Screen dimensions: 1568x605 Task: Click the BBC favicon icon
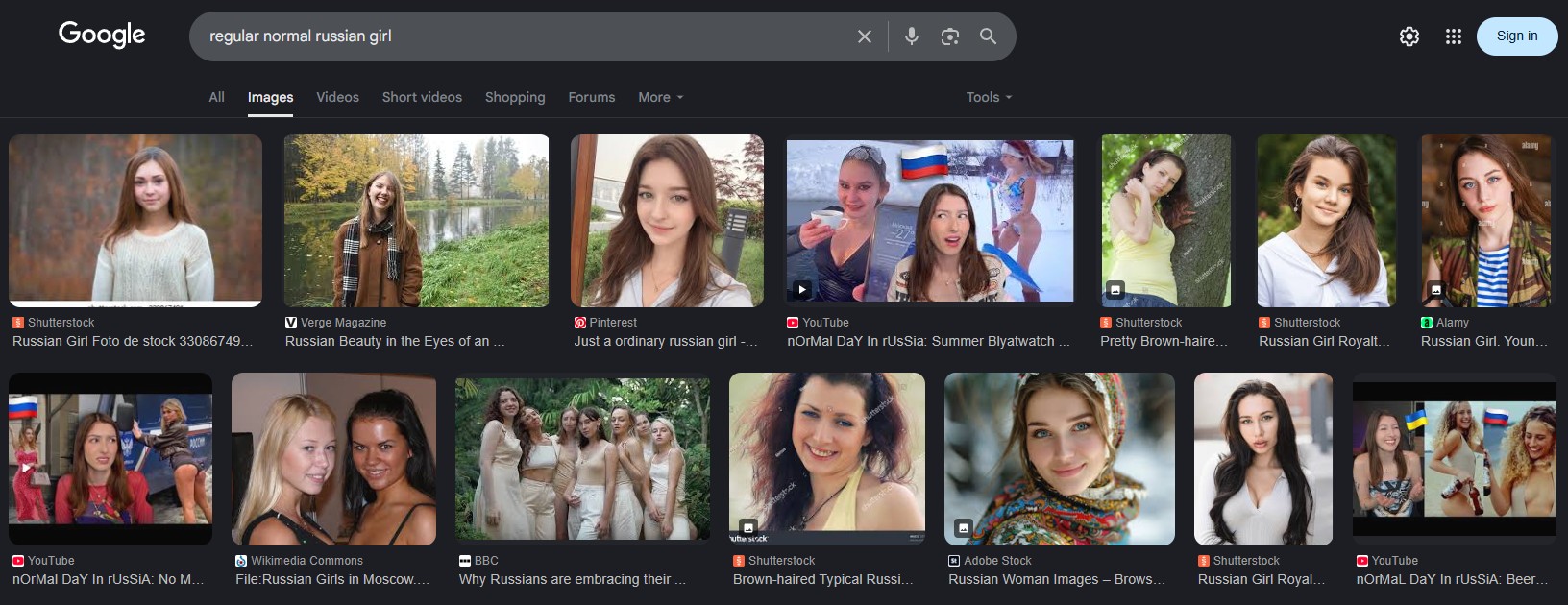(x=465, y=561)
